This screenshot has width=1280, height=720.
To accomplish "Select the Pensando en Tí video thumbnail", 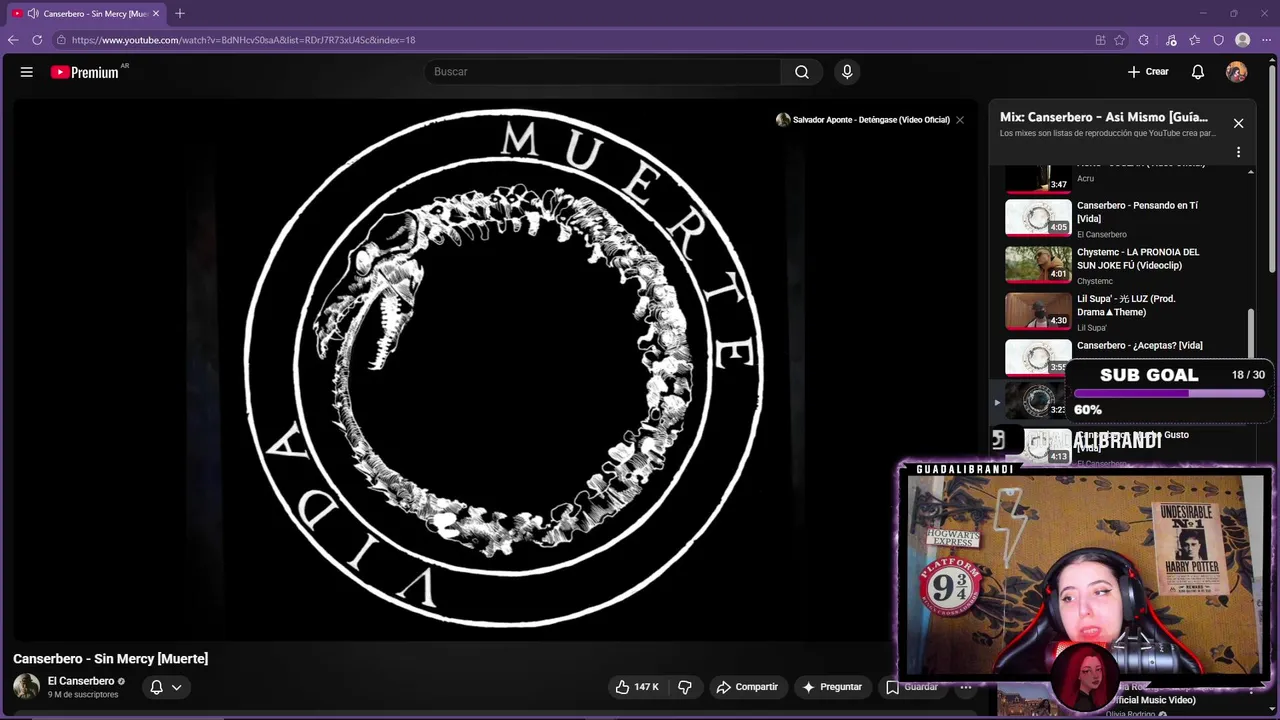I will (x=1038, y=217).
